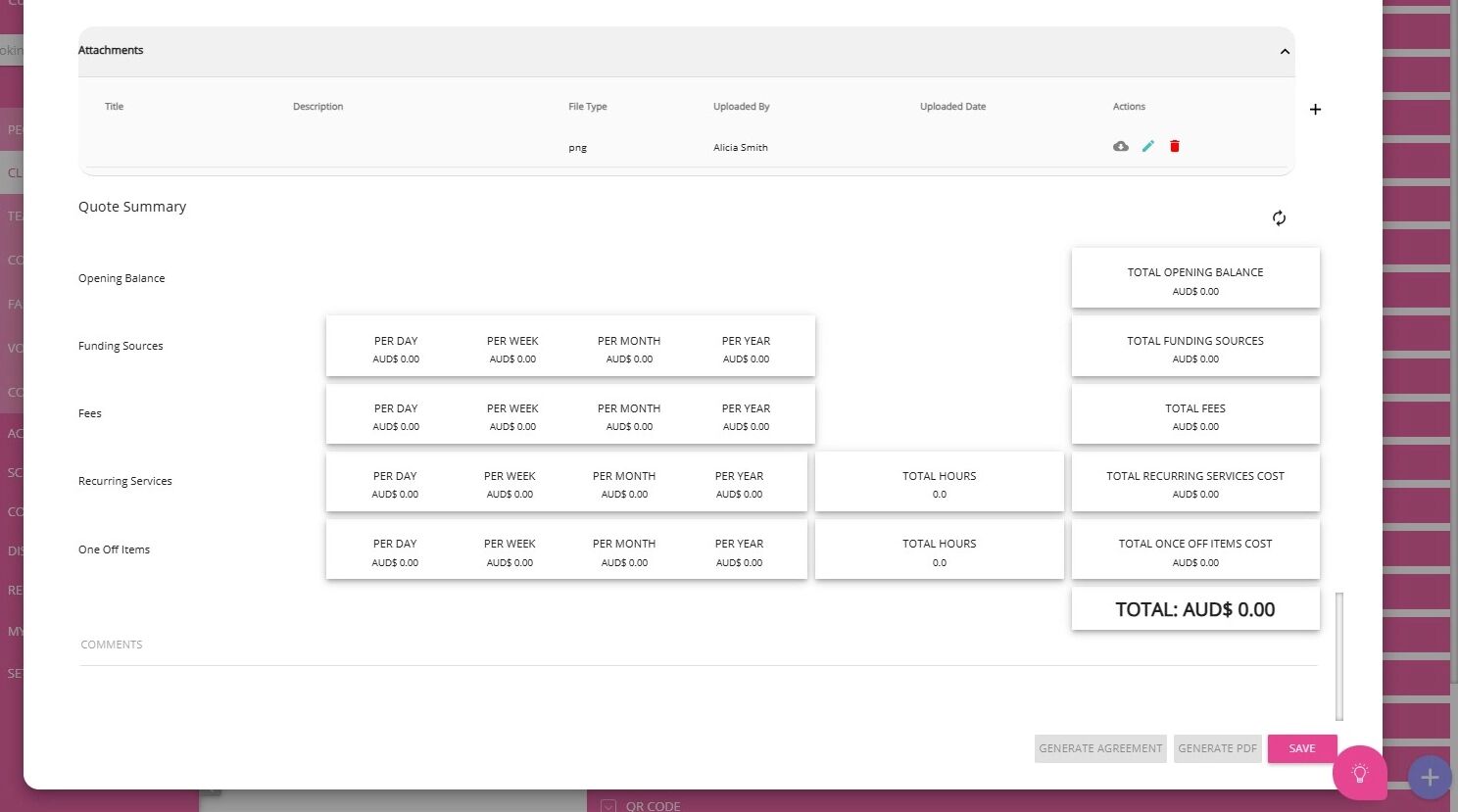Click the Fees row label
Screen dimensions: 1458x812
coord(90,413)
